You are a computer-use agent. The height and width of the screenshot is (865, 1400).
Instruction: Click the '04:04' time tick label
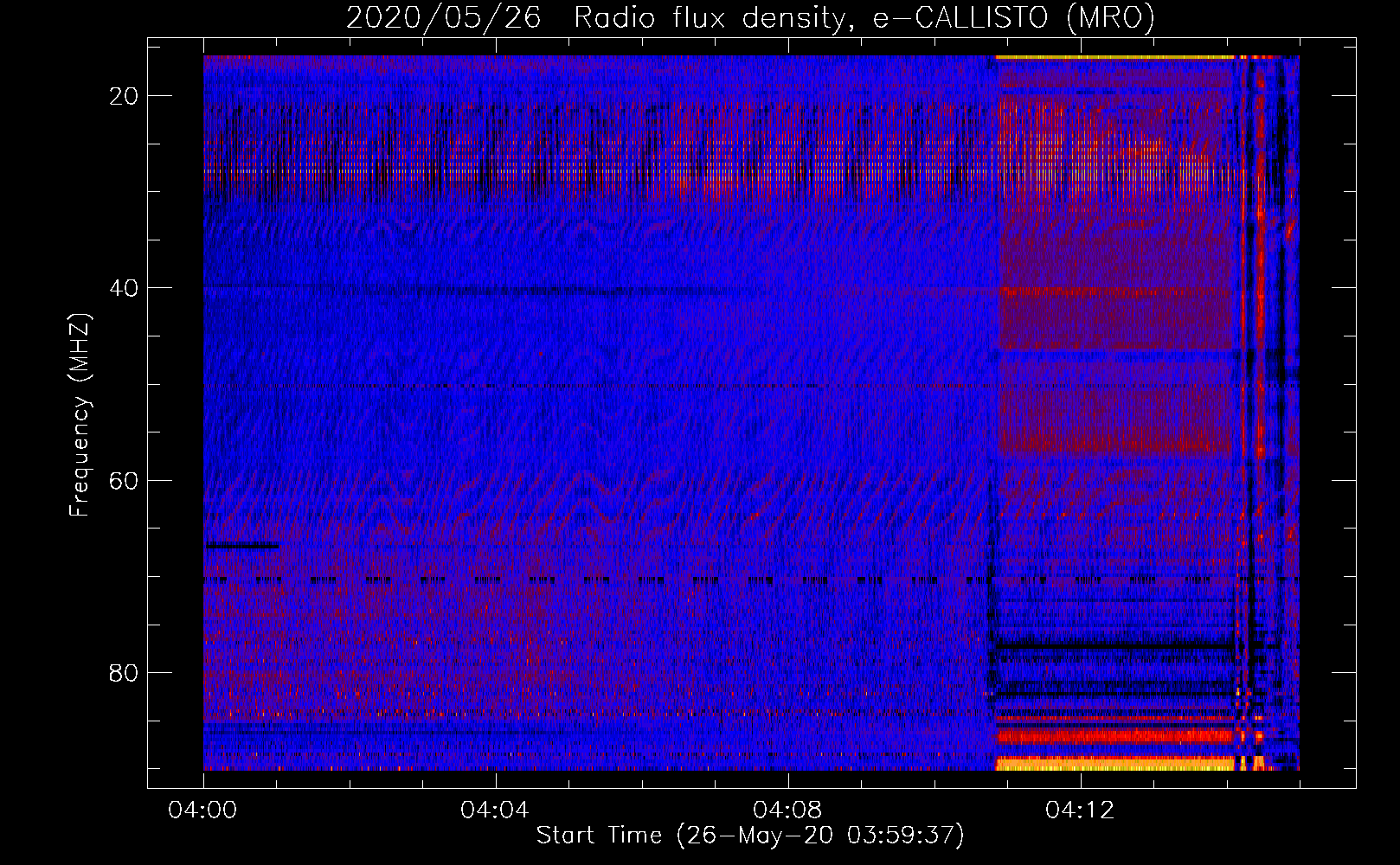pyautogui.click(x=495, y=811)
